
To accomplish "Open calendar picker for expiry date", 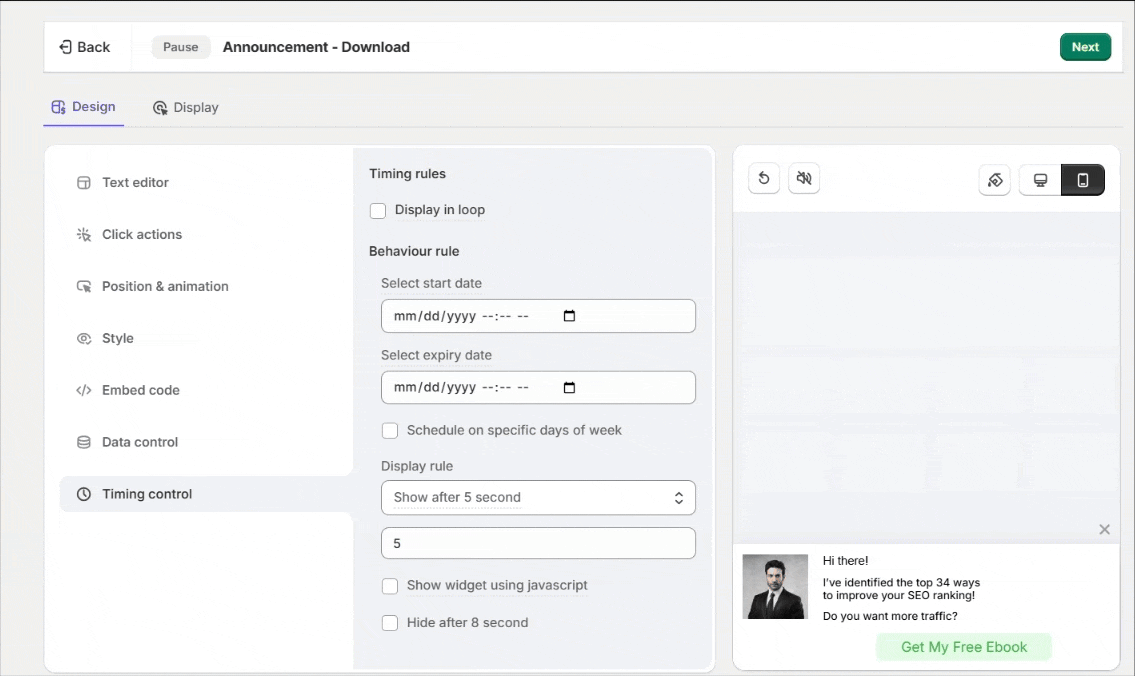I will click(x=569, y=388).
